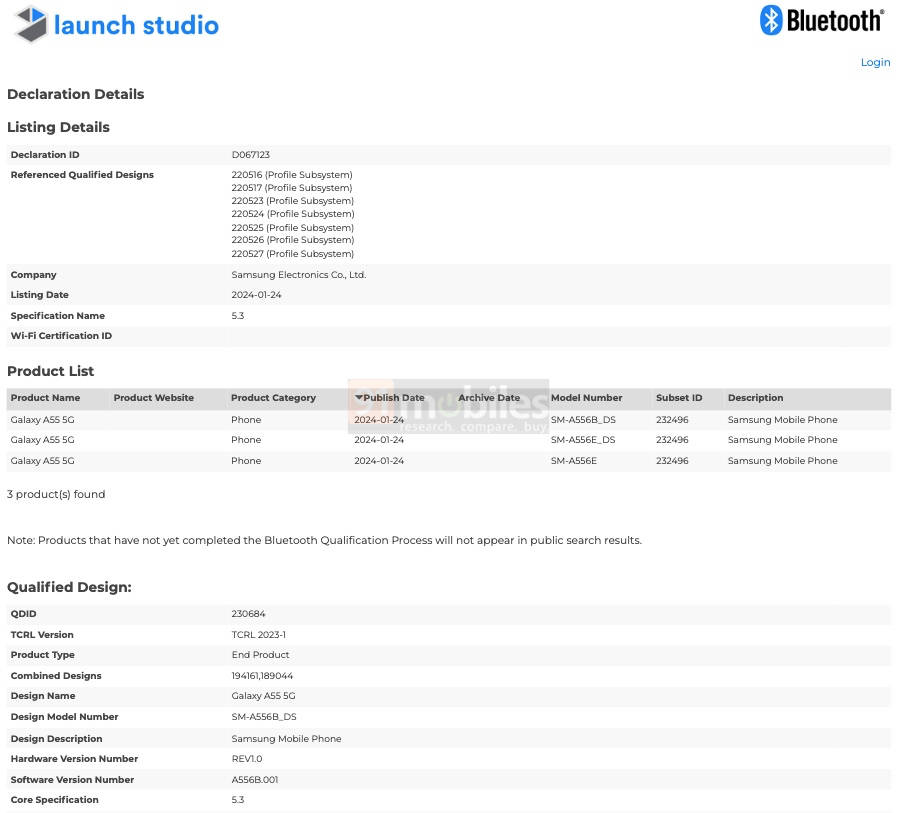Select referenced design 220516 (Profile Subsystem)
The width and height of the screenshot is (897, 813).
pyautogui.click(x=292, y=175)
